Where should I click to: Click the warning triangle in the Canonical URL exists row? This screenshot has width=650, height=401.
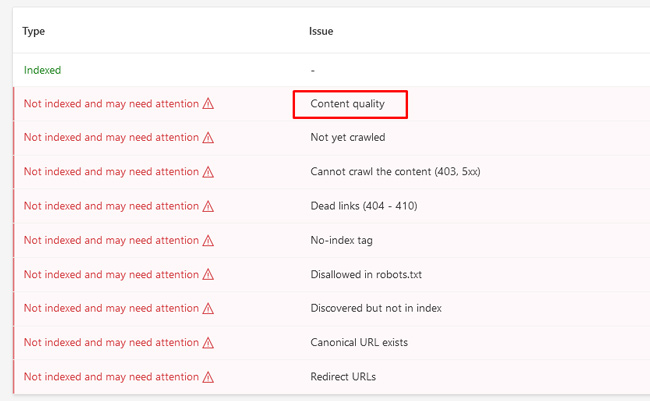pyautogui.click(x=208, y=342)
